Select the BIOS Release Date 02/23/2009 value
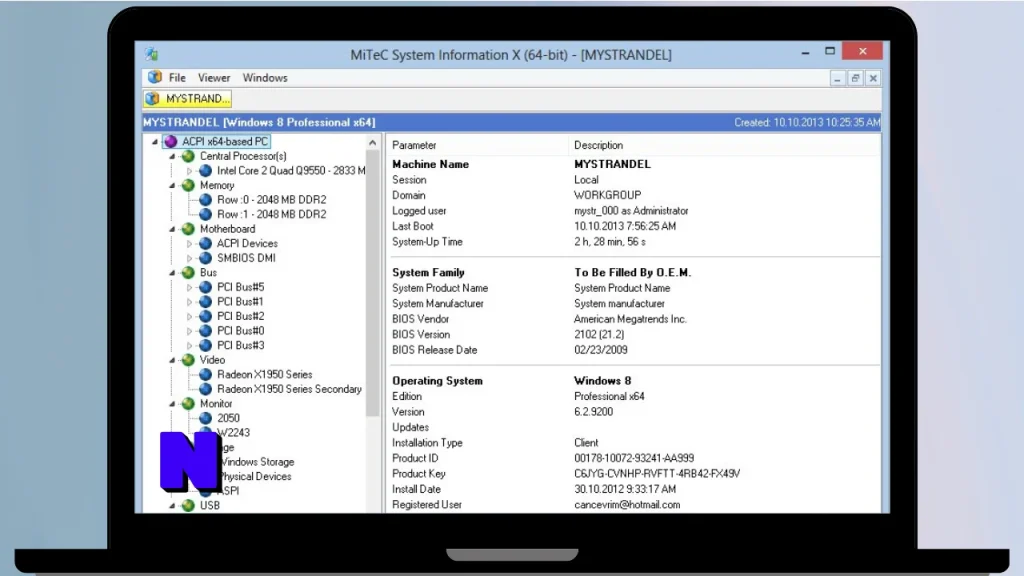 [x=601, y=350]
